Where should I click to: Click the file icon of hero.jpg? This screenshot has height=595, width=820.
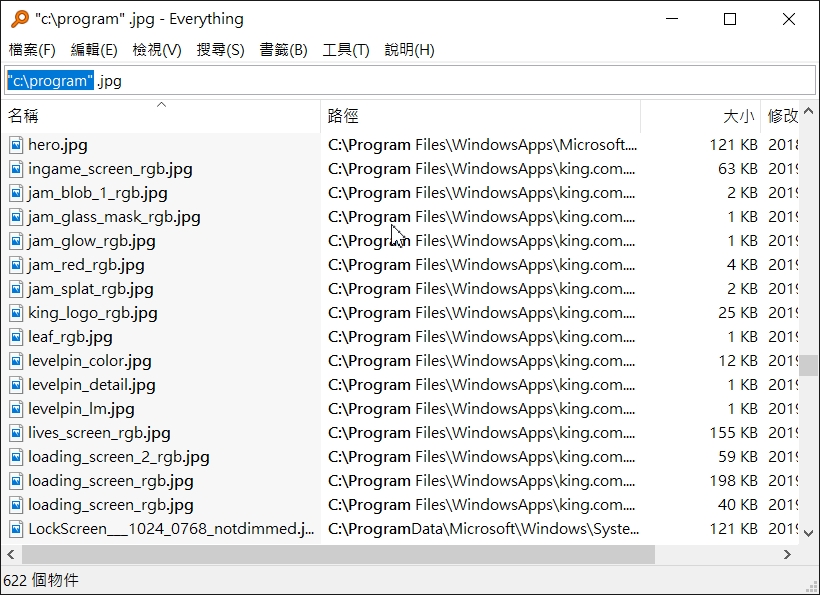click(16, 145)
